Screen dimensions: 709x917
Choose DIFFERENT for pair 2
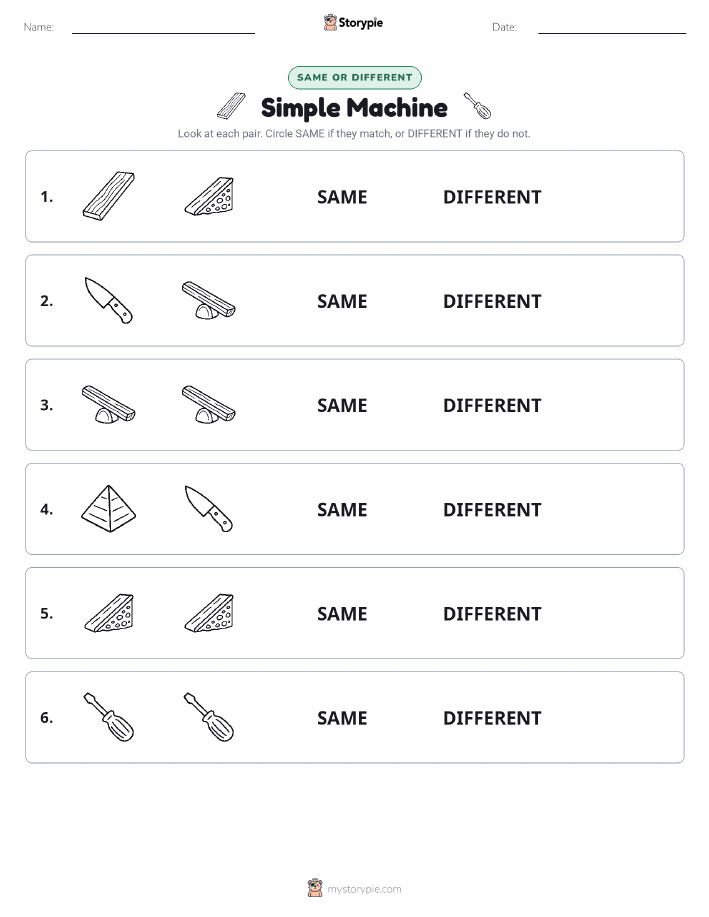pos(492,301)
